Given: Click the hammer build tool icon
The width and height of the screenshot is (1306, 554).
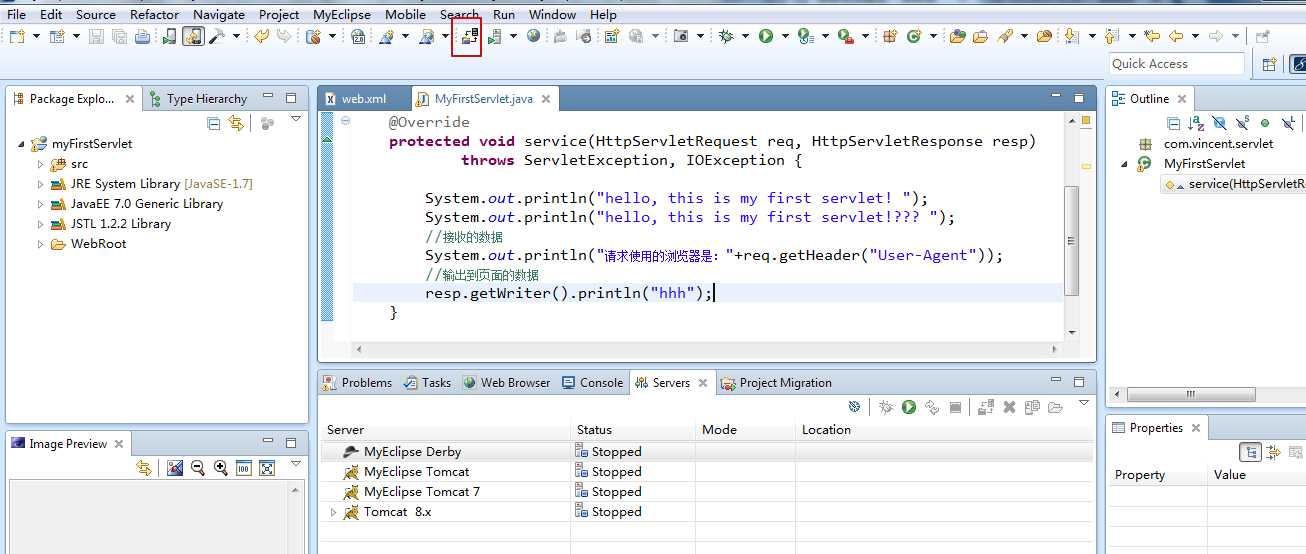Looking at the screenshot, I should tap(217, 36).
